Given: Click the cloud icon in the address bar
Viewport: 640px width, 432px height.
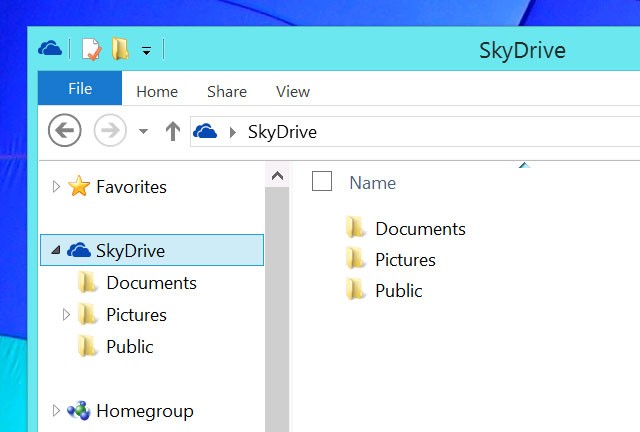Looking at the screenshot, I should (205, 131).
